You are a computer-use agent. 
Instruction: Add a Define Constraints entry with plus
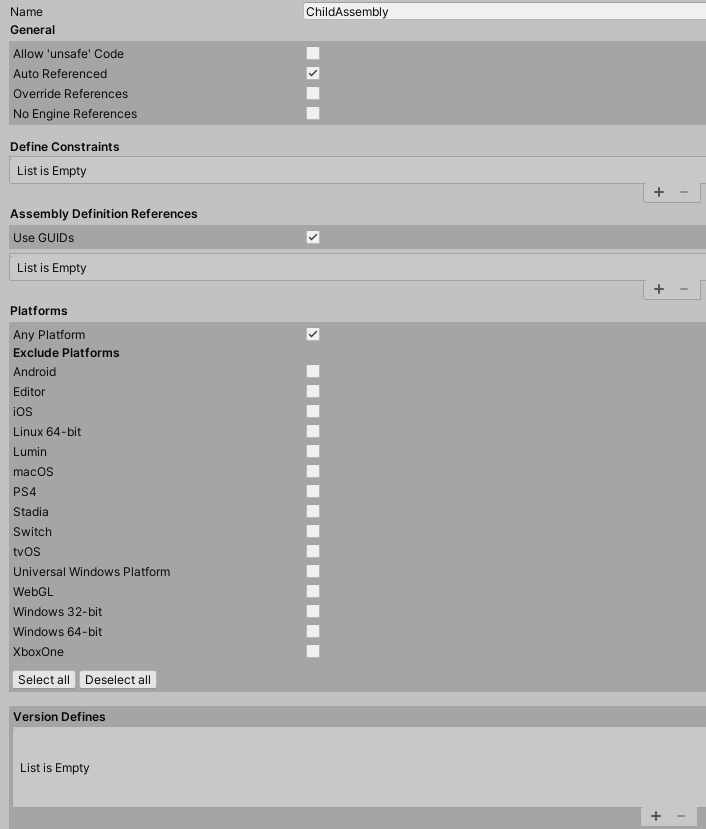[658, 192]
